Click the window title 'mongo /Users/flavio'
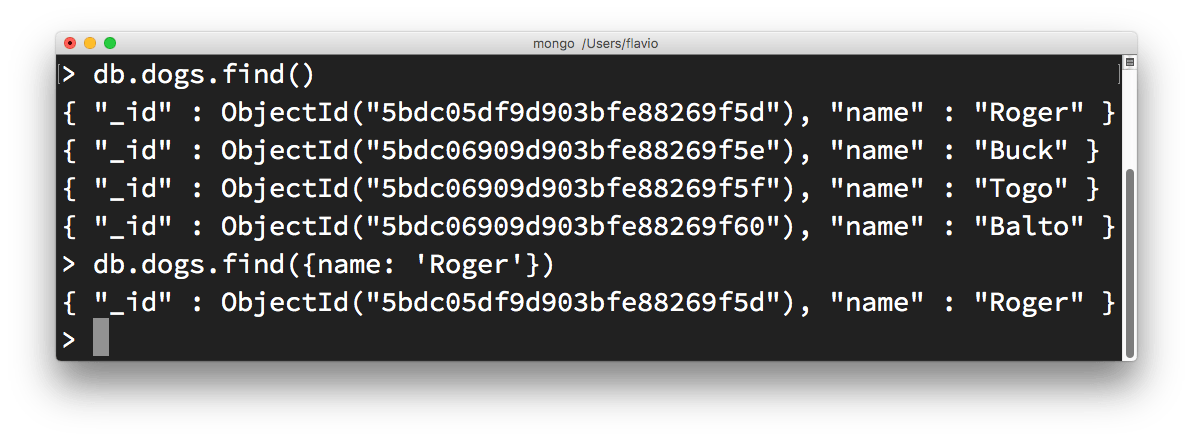This screenshot has width=1193, height=441. pos(596,43)
